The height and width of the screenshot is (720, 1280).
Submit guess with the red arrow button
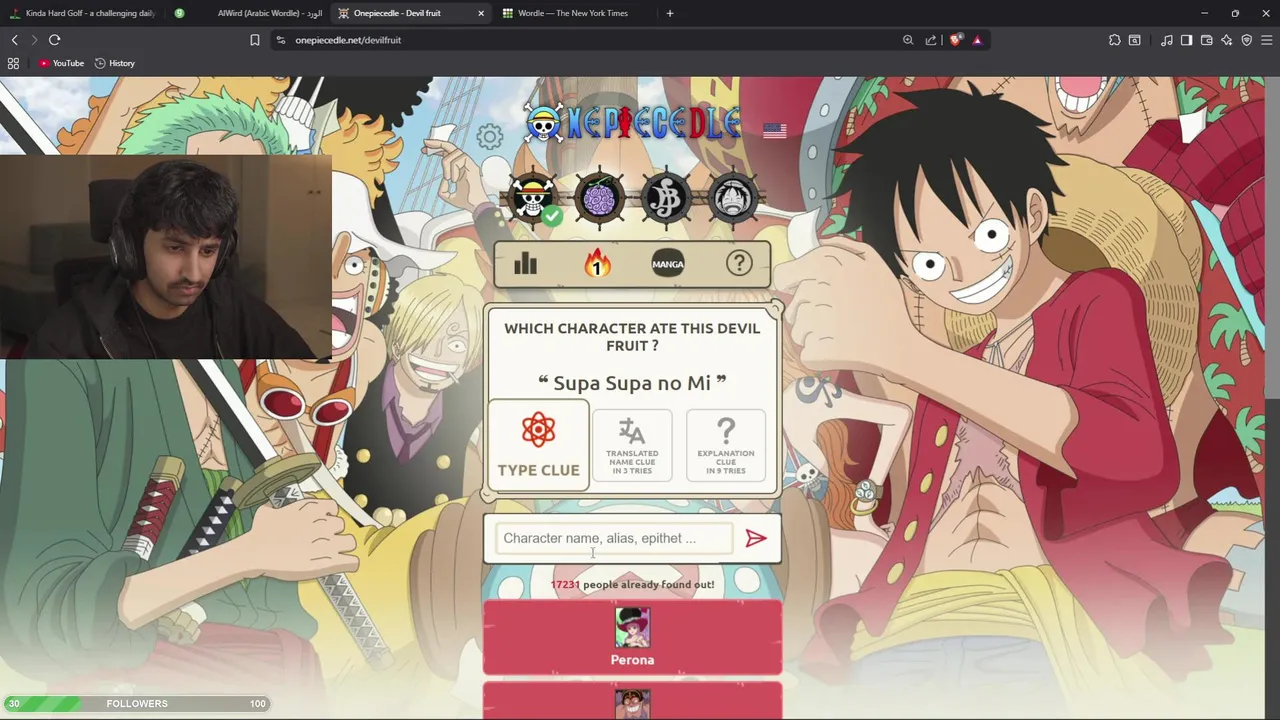[756, 539]
